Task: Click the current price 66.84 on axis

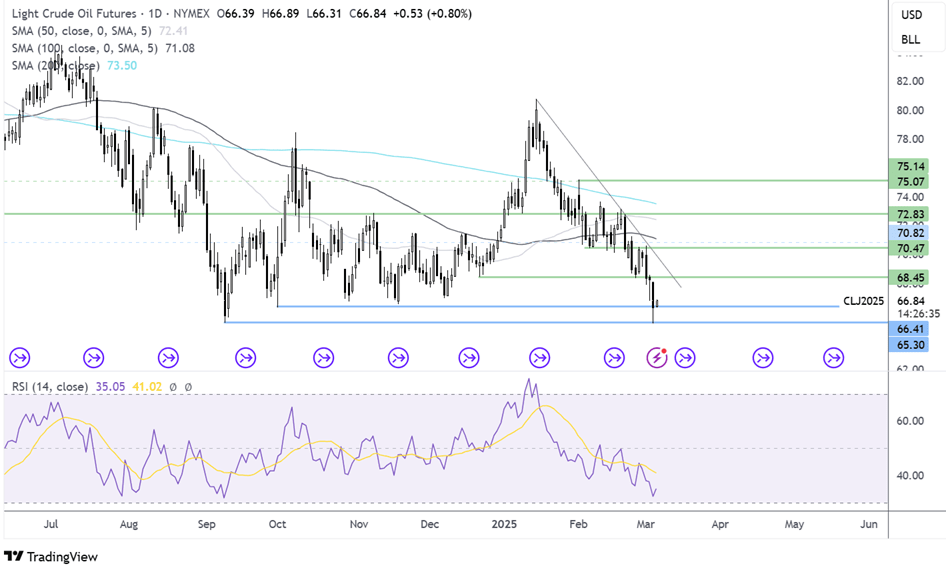Action: point(911,301)
